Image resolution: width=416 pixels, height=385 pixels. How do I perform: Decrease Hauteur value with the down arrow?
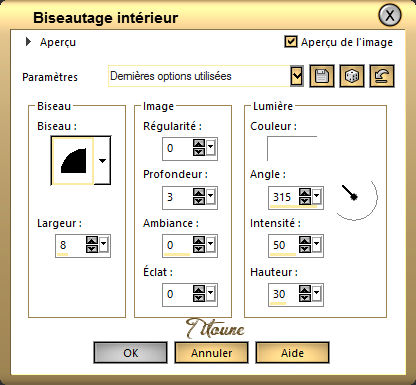(305, 298)
